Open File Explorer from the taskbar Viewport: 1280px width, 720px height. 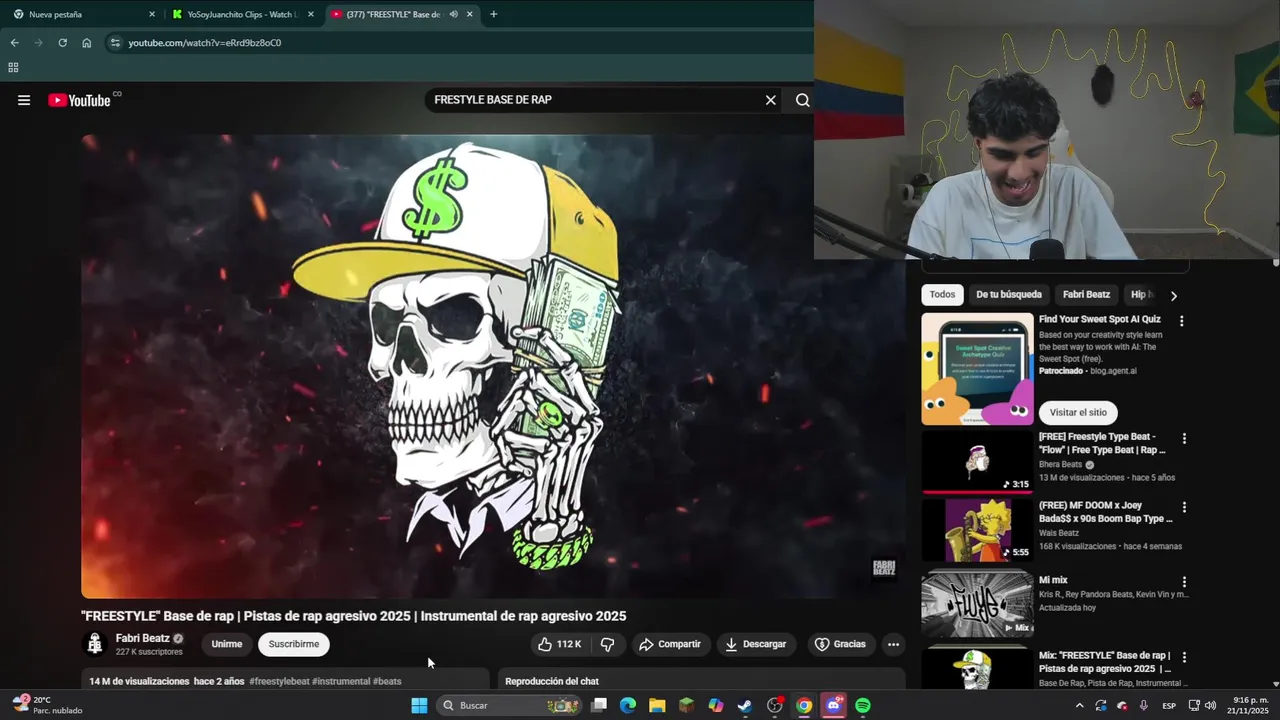tap(657, 706)
